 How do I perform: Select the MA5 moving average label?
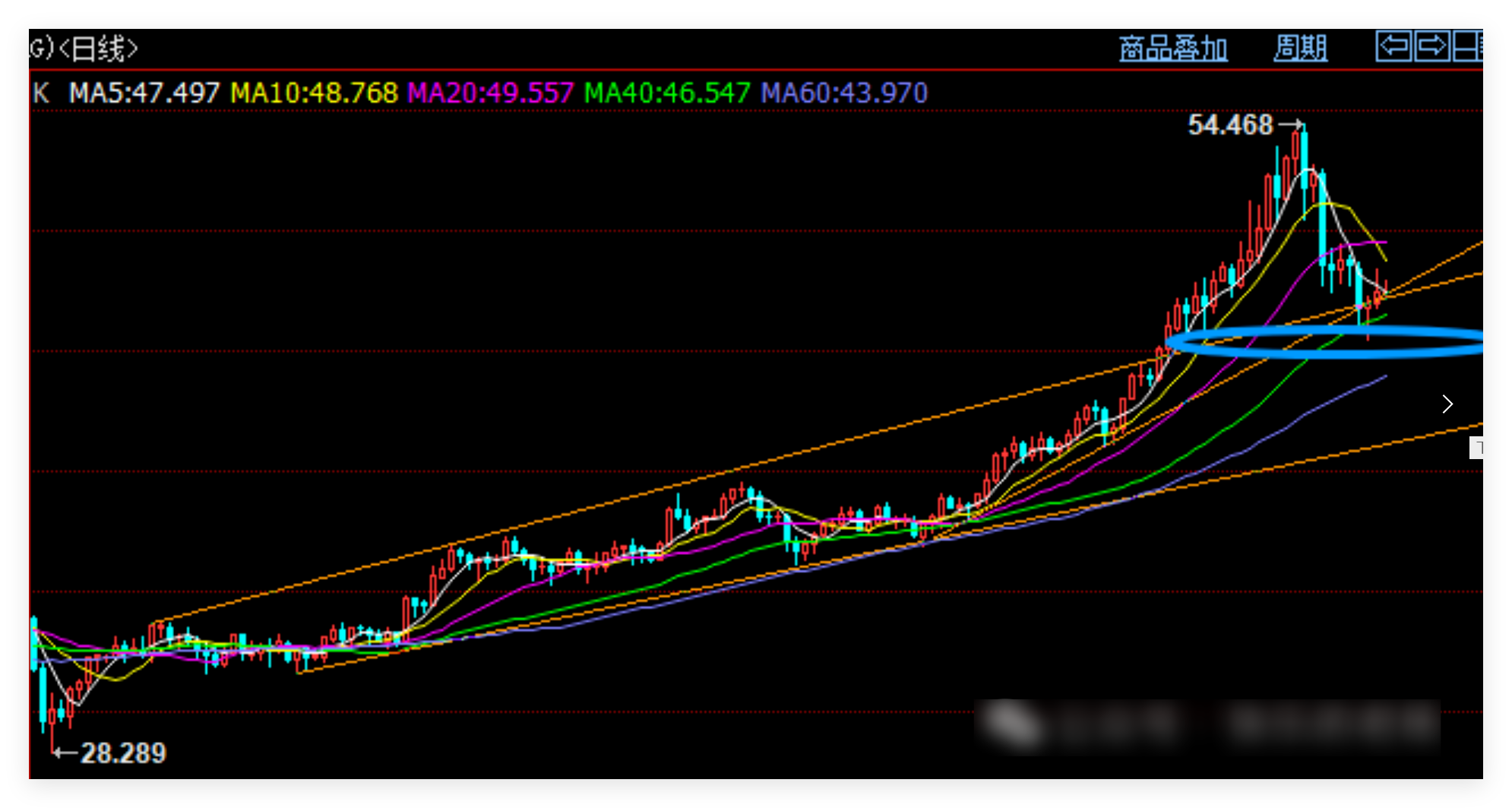[144, 93]
